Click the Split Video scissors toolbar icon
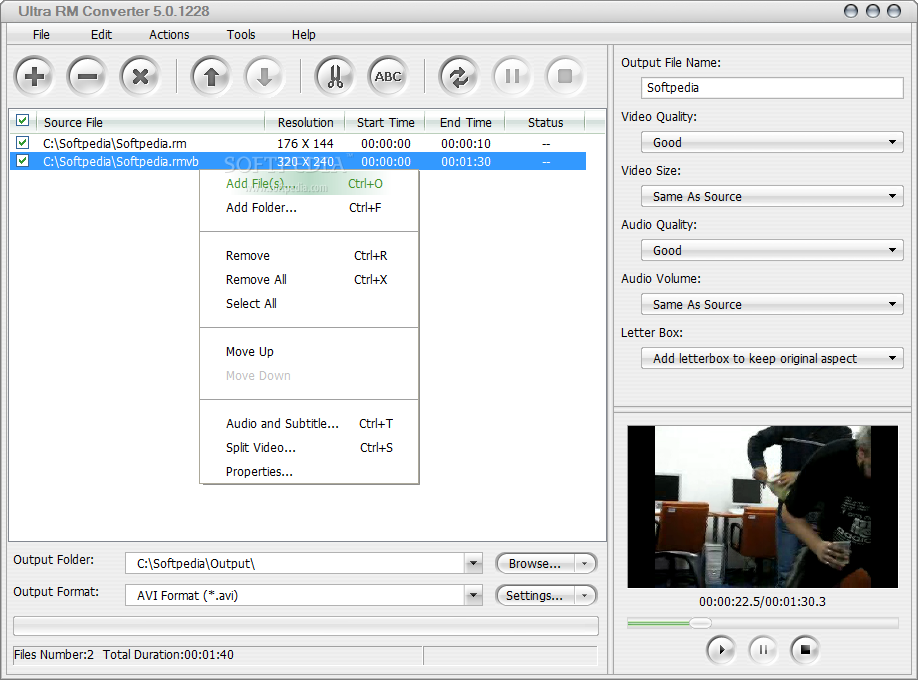 pos(335,76)
